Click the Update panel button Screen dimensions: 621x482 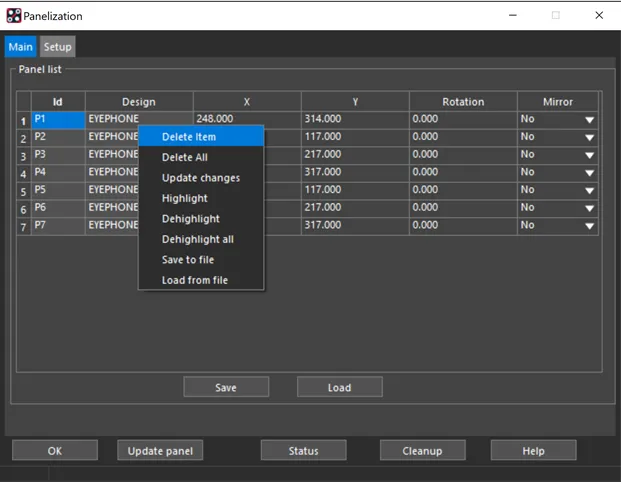point(160,450)
